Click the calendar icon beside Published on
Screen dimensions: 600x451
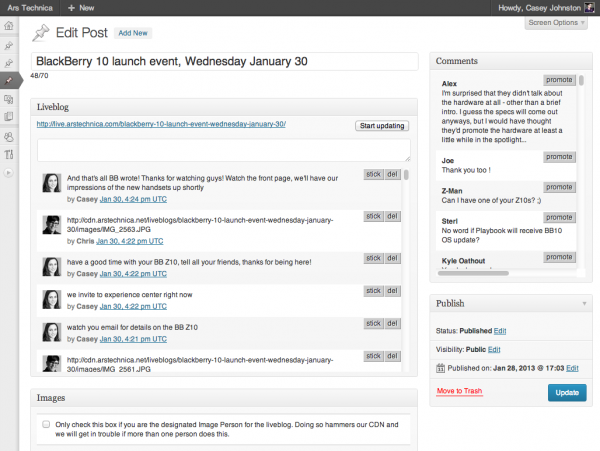440,368
